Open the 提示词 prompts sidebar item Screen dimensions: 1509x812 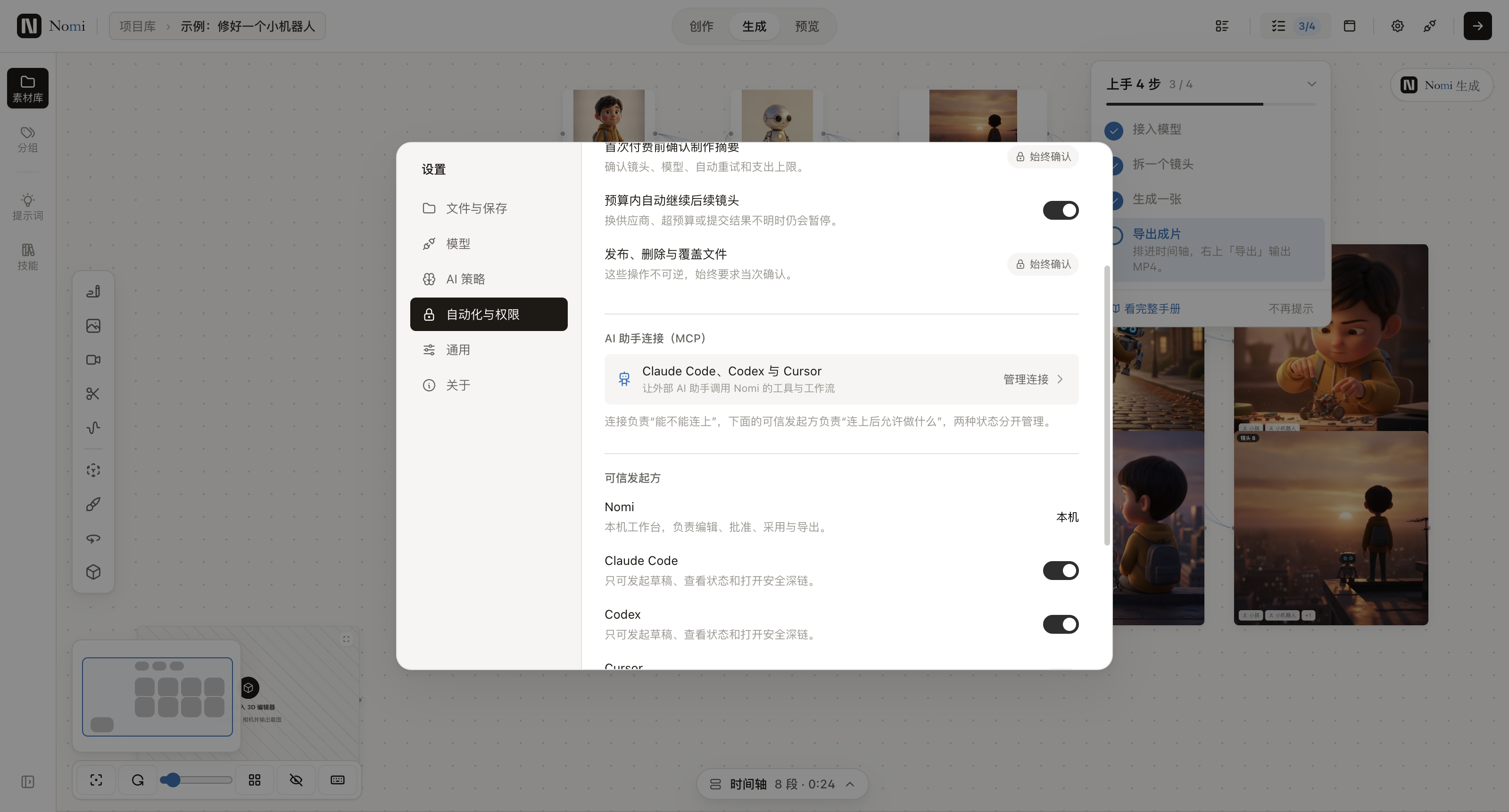(x=27, y=207)
